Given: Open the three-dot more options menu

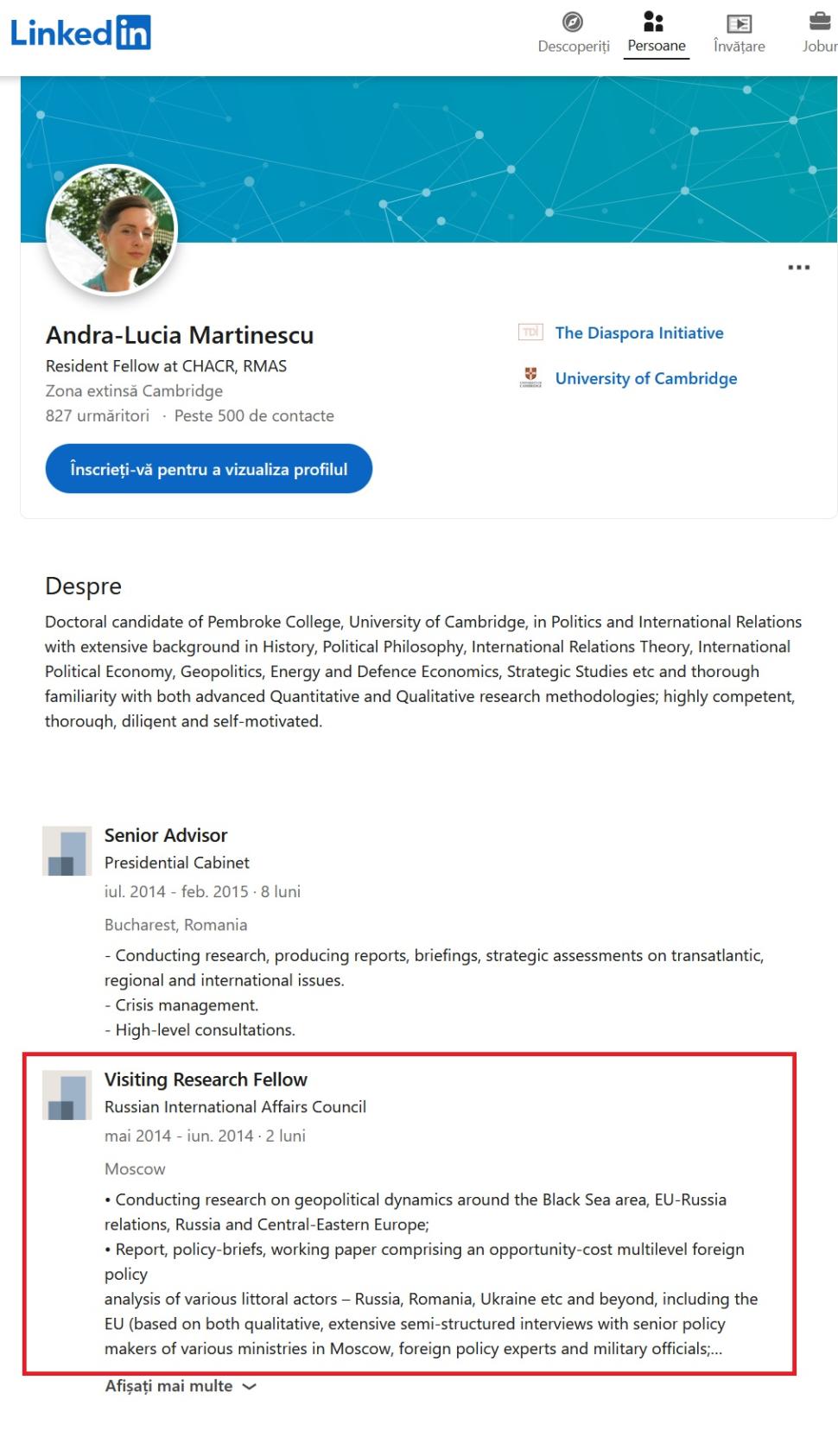Looking at the screenshot, I should coord(798,268).
